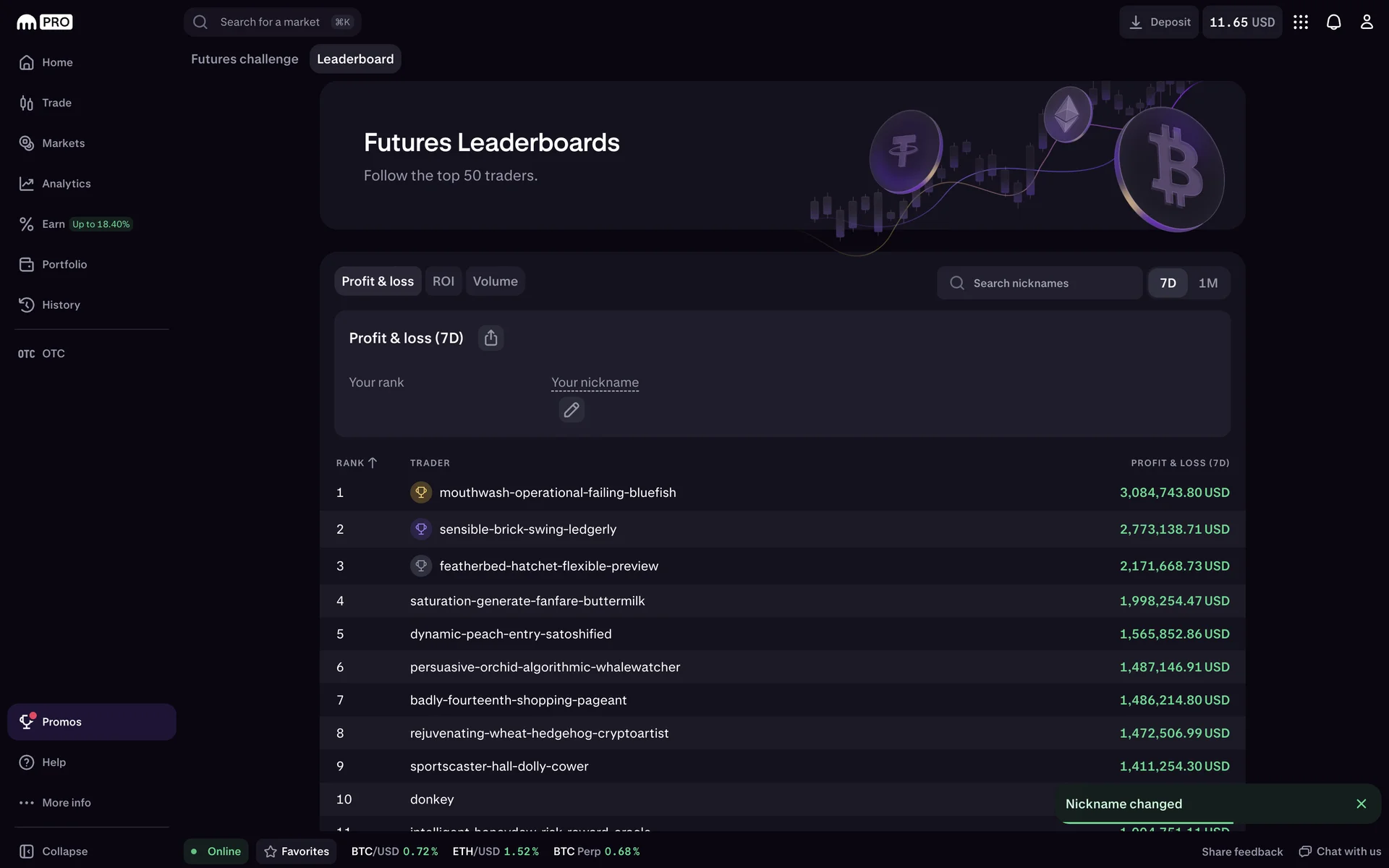Click the pencil icon to edit nickname
The image size is (1389, 868).
coord(571,410)
